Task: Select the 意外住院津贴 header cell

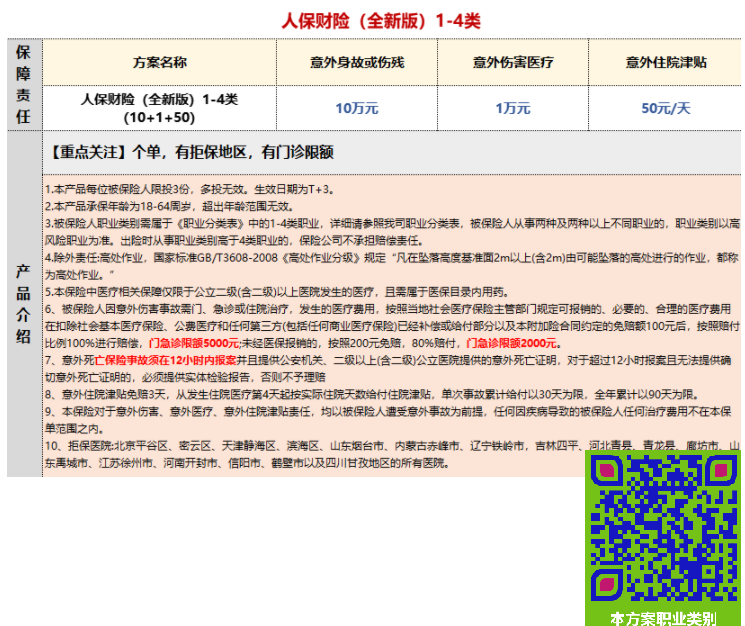Action: 666,62
